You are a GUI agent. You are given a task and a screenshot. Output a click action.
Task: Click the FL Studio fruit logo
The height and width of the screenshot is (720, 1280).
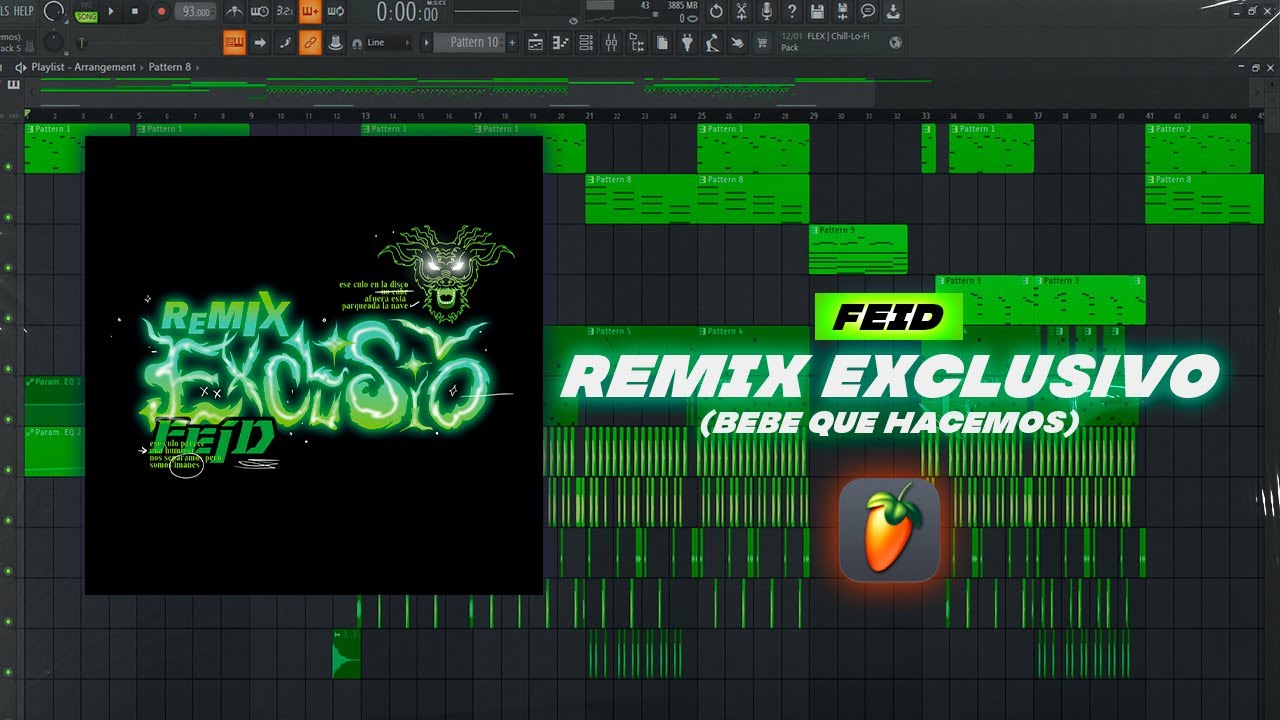(889, 530)
